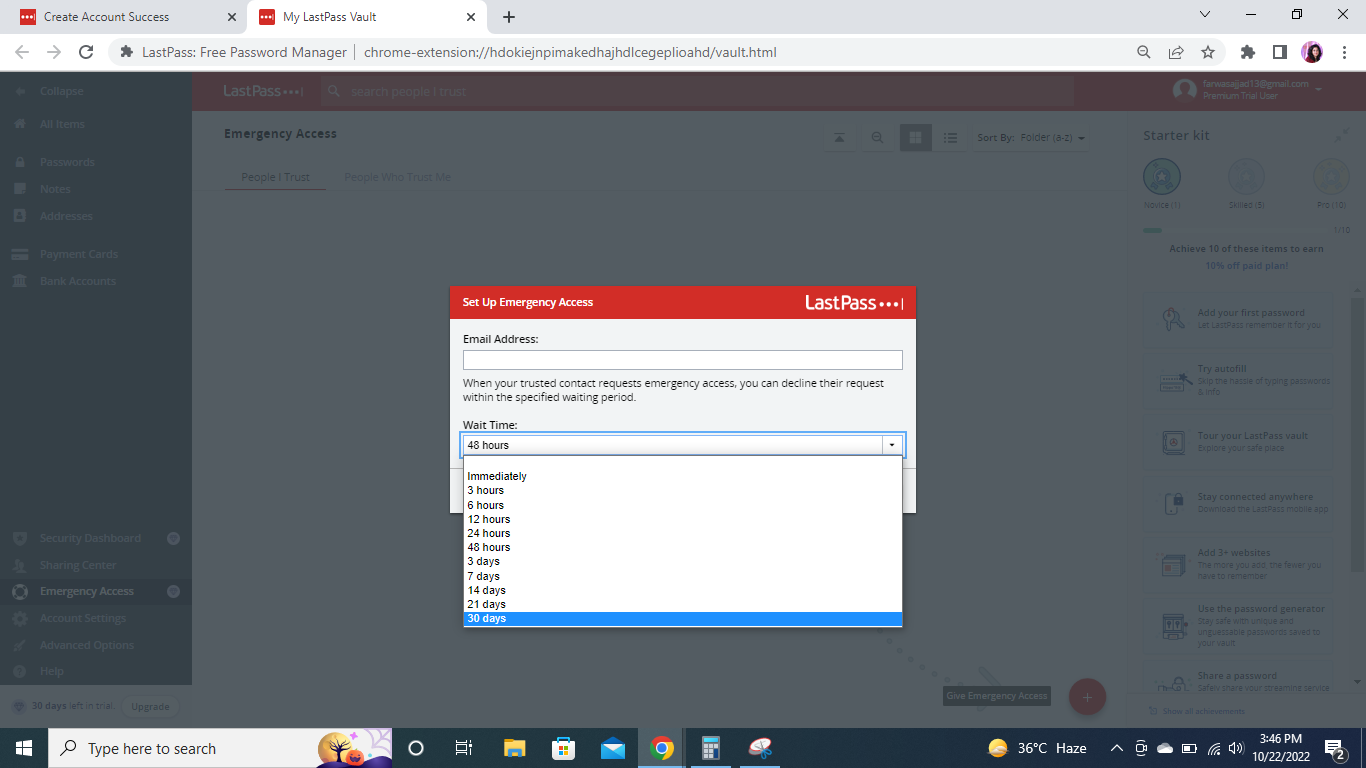
Task: Open Chrome tab search chevron
Action: pos(1204,15)
